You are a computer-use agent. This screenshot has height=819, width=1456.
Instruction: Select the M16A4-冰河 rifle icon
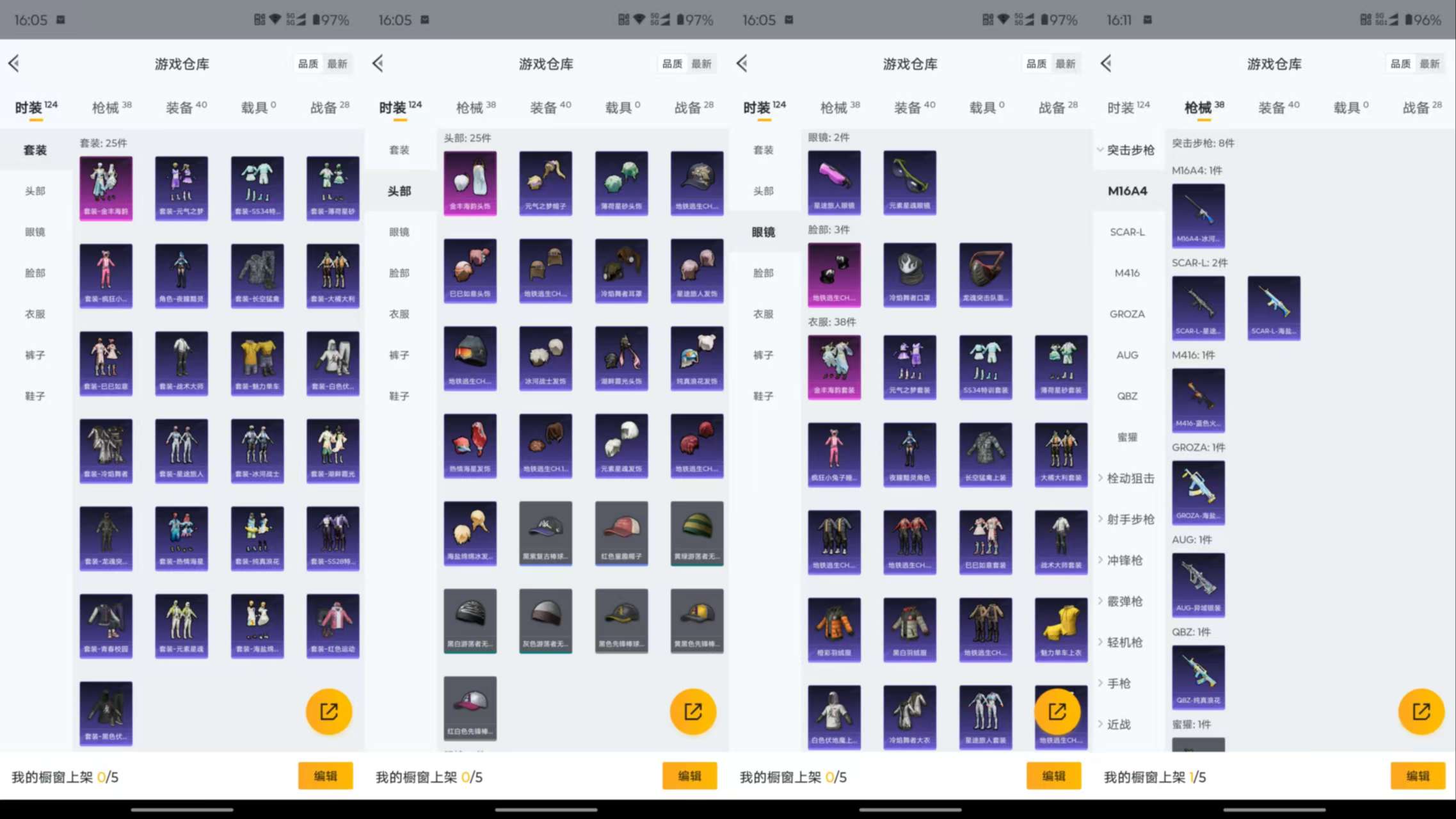pos(1198,216)
